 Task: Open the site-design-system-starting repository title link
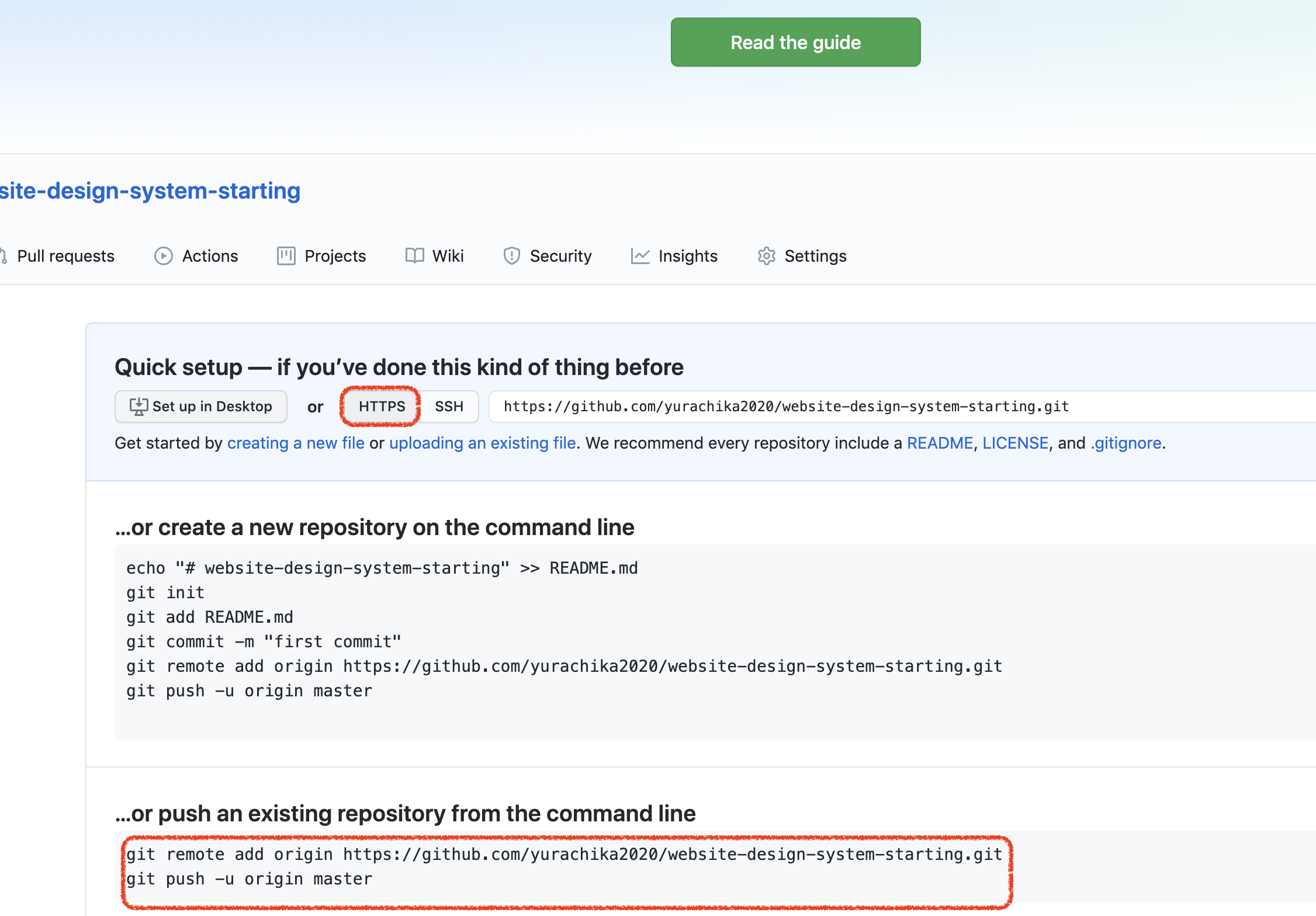click(x=150, y=191)
